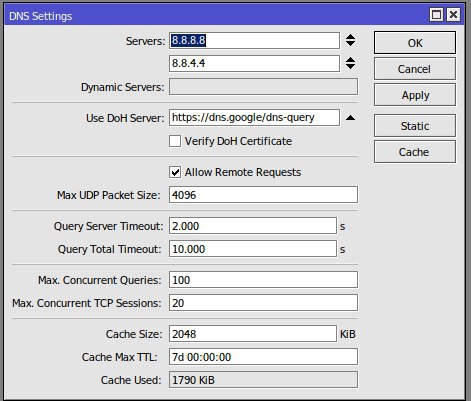Click the Cache Used label
Image resolution: width=471 pixels, height=401 pixels.
pos(131,380)
